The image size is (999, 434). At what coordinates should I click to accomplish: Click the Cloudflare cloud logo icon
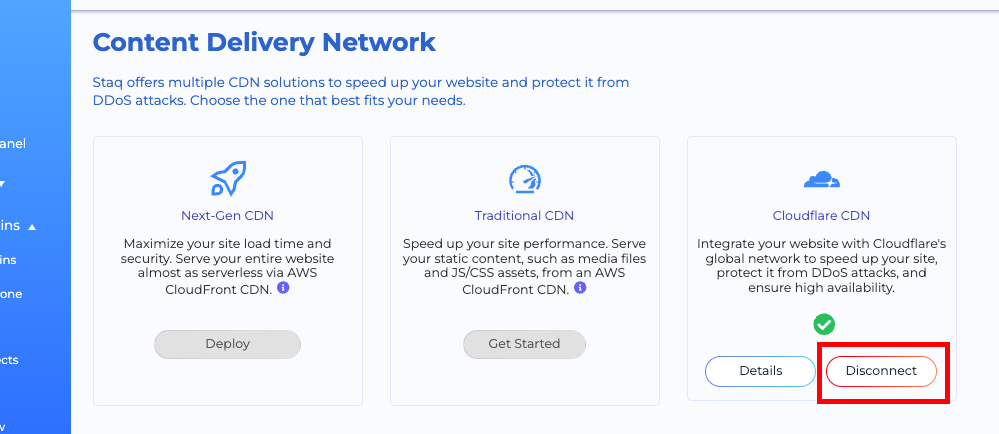click(x=822, y=180)
